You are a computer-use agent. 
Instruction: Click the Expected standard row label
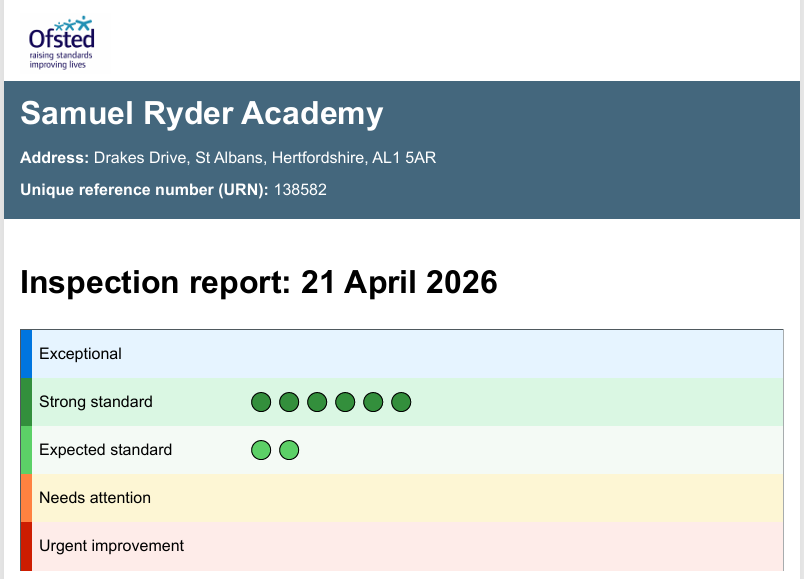click(x=106, y=450)
